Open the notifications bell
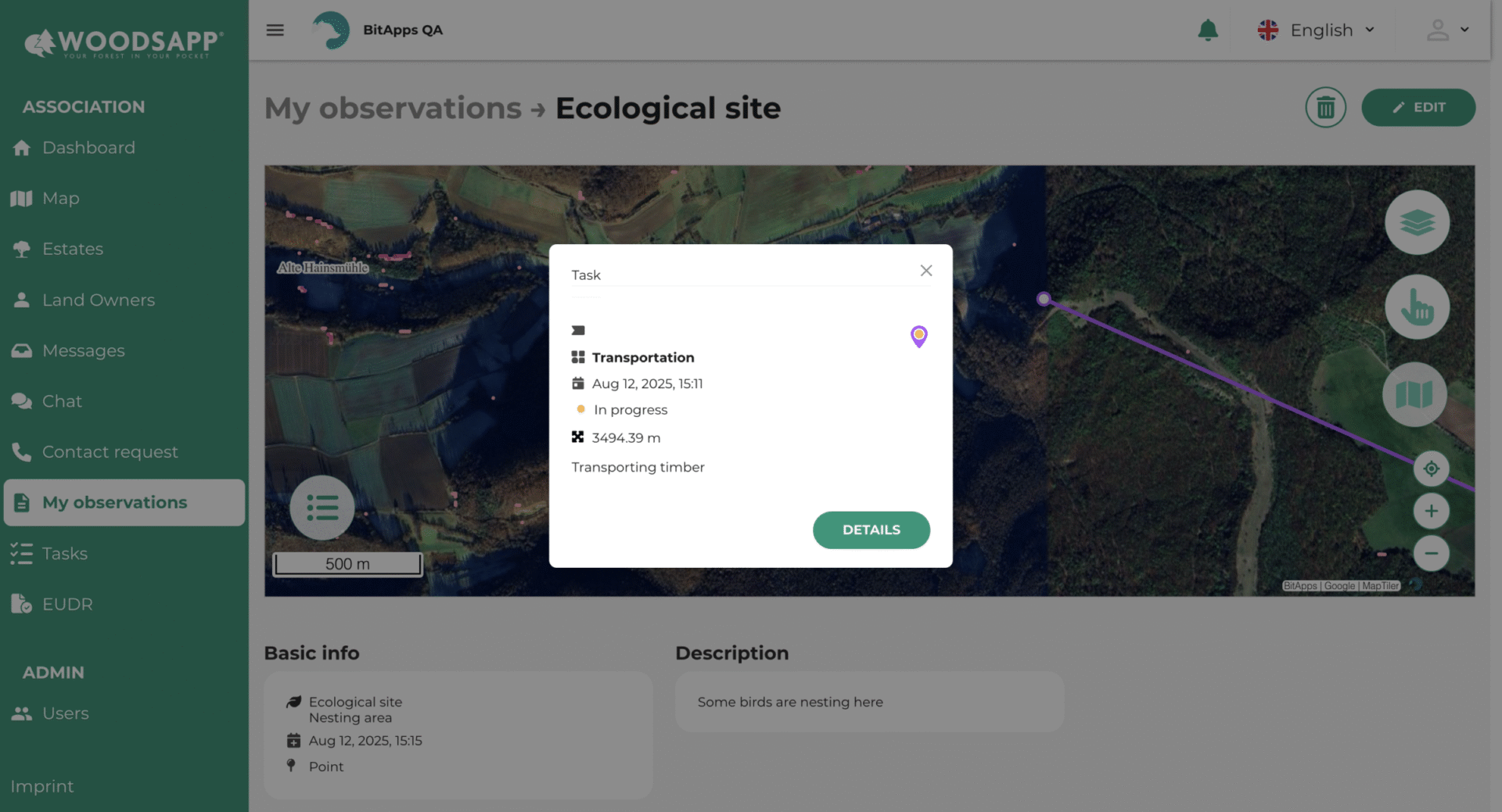The image size is (1502, 812). [x=1208, y=31]
